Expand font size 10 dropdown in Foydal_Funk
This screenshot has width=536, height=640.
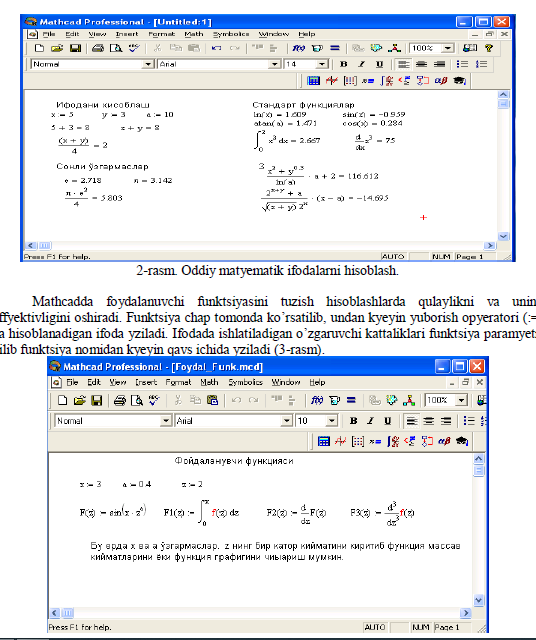tap(331, 421)
